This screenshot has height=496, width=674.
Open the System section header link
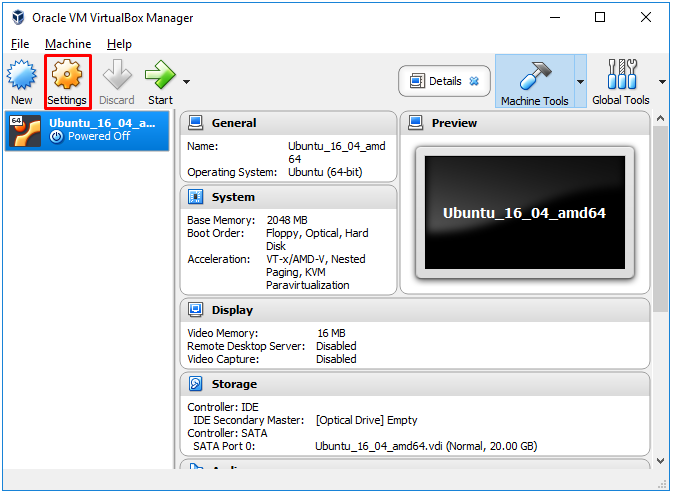tap(233, 197)
